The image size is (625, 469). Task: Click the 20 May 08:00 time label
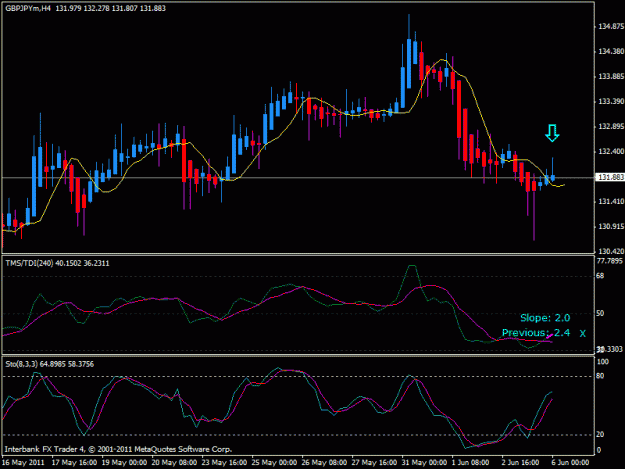(x=174, y=463)
